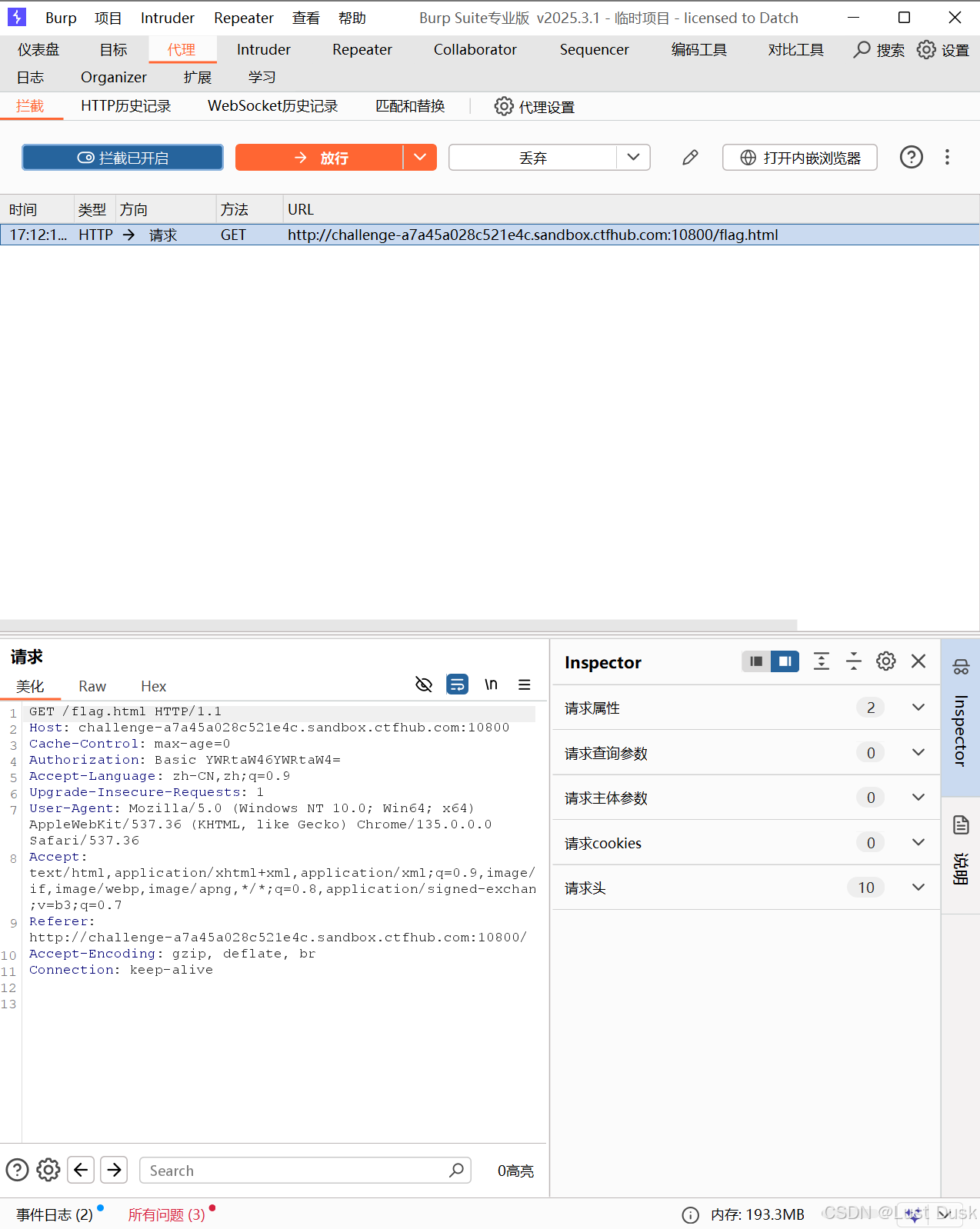The width and height of the screenshot is (980, 1229).
Task: Toggle line wrap icon in request editor
Action: pos(457,684)
